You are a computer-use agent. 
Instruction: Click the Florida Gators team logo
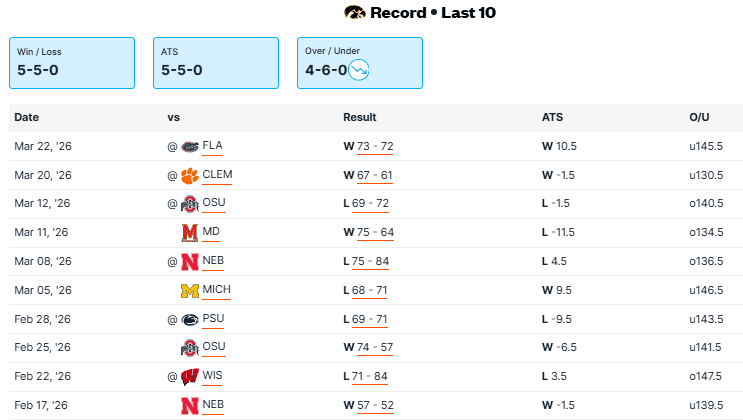point(190,146)
